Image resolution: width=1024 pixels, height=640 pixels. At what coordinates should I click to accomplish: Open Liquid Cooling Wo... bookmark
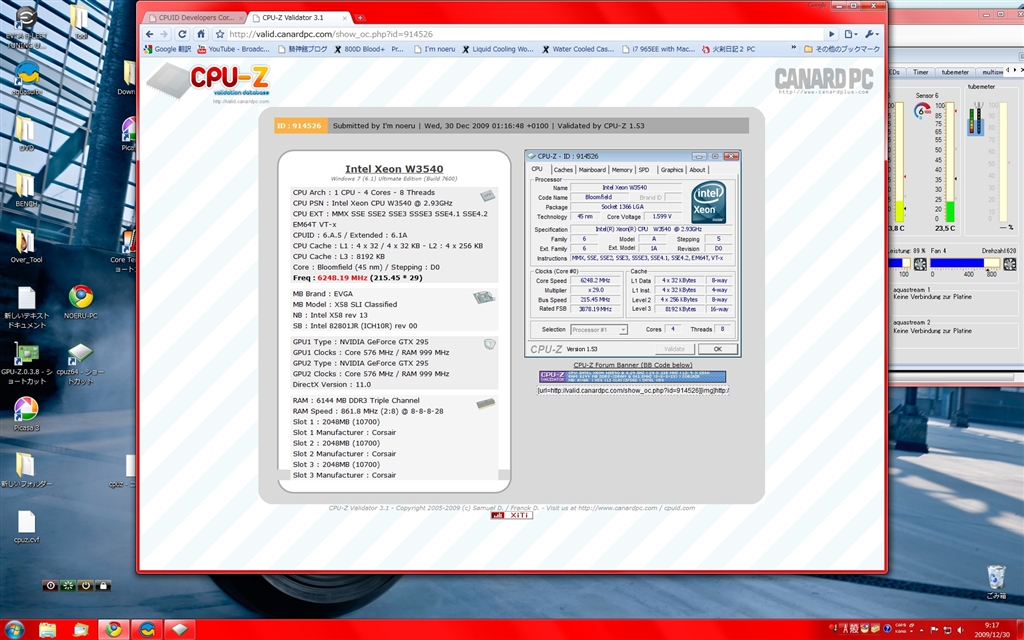click(498, 49)
